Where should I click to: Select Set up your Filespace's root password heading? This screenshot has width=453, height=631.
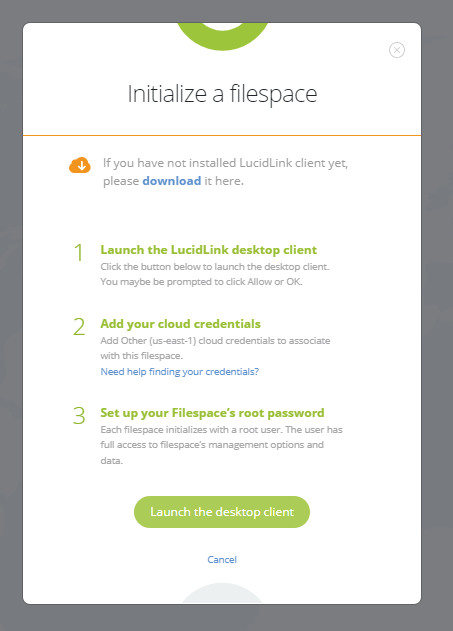point(212,413)
